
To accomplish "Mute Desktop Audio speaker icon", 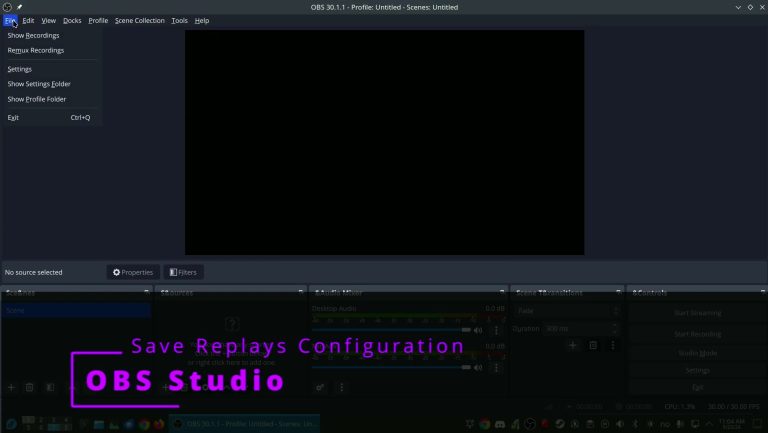I will (478, 330).
